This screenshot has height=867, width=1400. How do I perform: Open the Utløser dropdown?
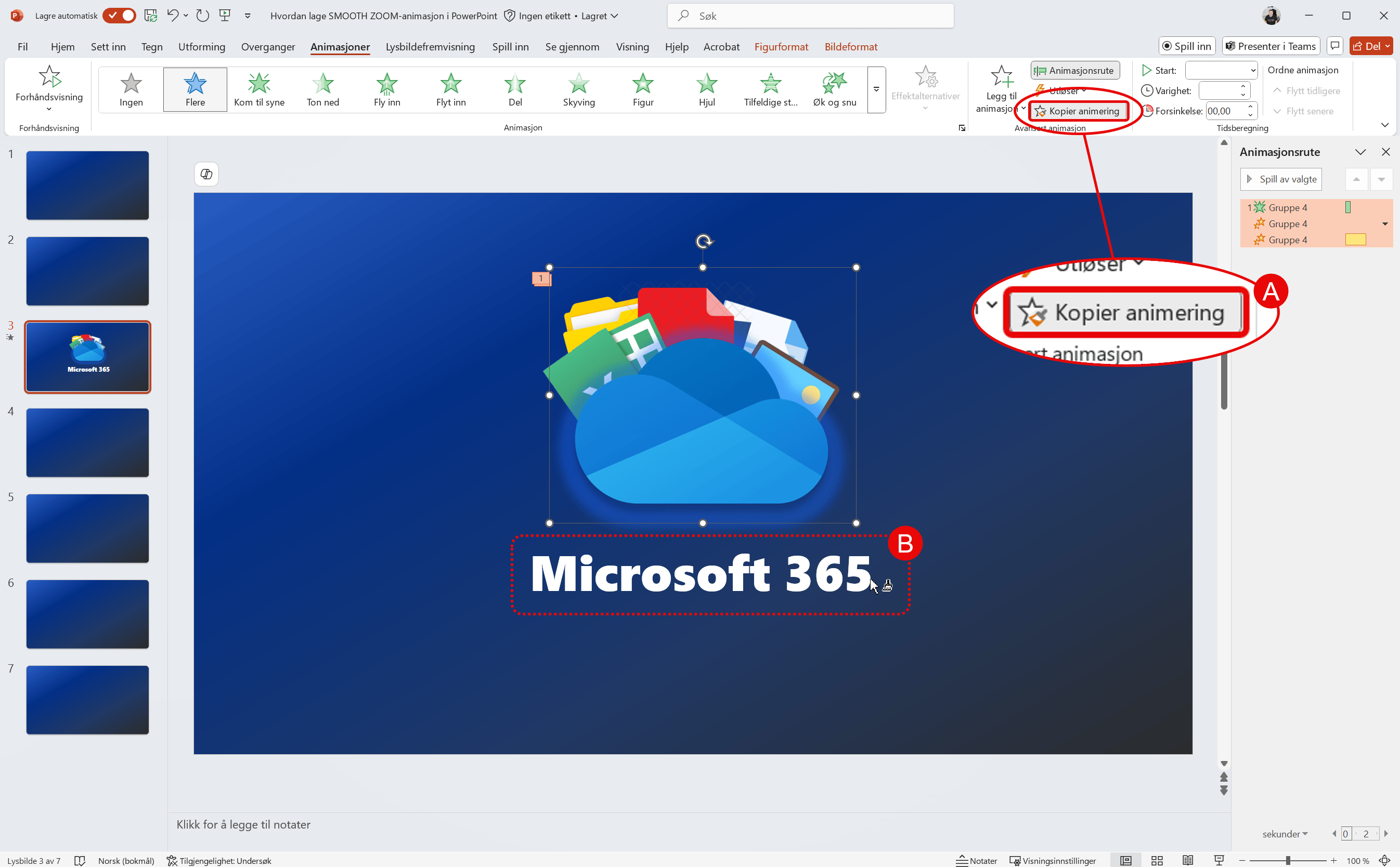point(1061,90)
